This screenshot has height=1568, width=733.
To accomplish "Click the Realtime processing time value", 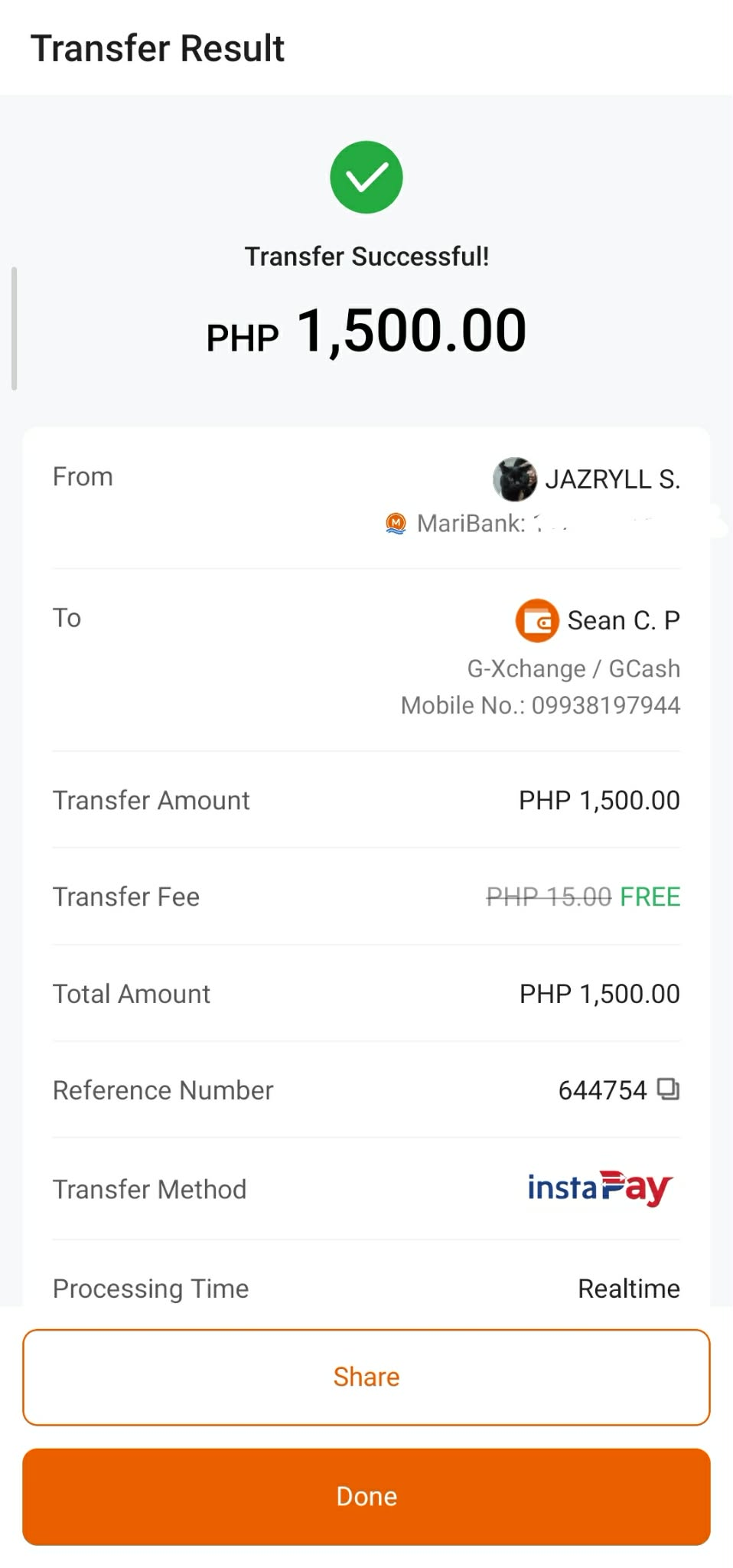I will pyautogui.click(x=628, y=1289).
